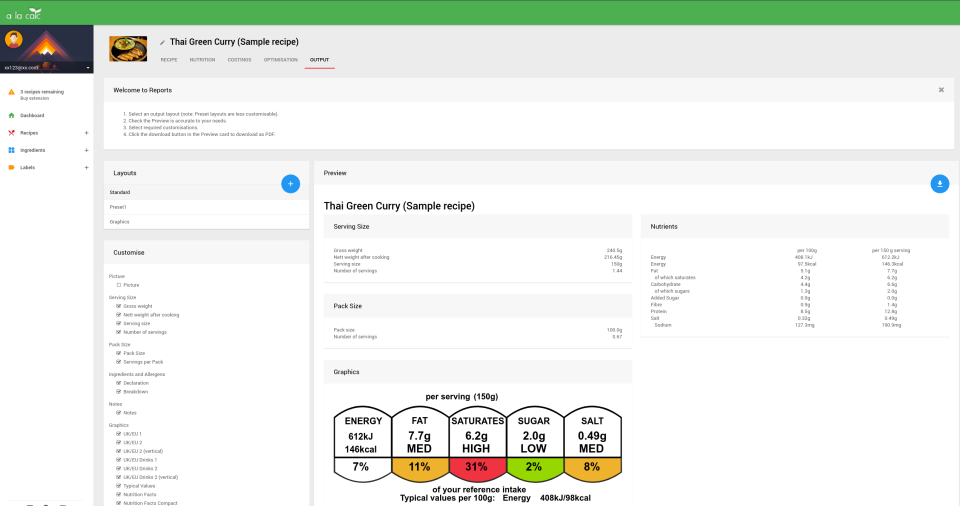This screenshot has height=506, width=960.
Task: Enable the Picture checkbox
Action: coord(119,285)
